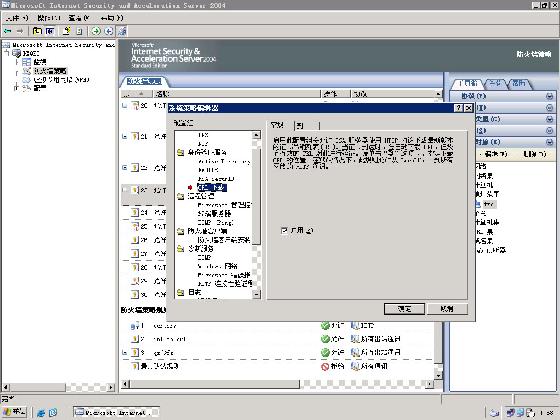
Task: Click the Start button on taskbar
Action: [14, 412]
